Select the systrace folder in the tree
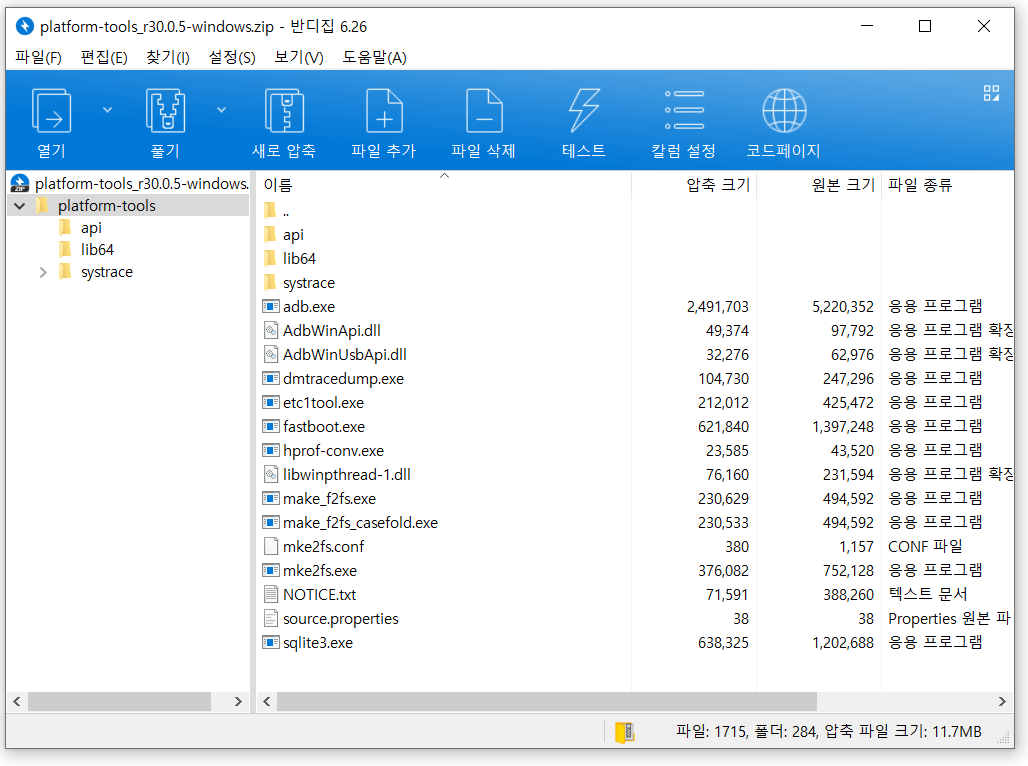This screenshot has height=766, width=1028. coord(106,272)
